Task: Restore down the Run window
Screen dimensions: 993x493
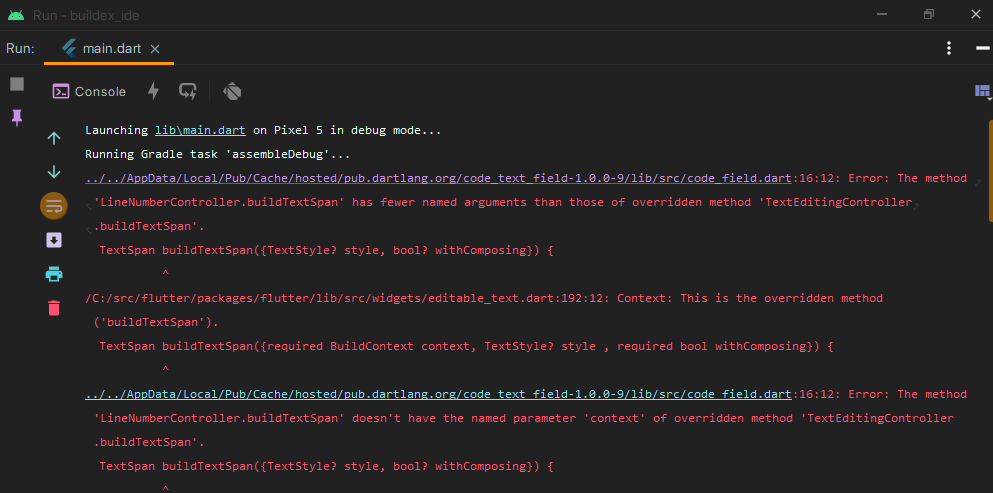Action: tap(928, 15)
